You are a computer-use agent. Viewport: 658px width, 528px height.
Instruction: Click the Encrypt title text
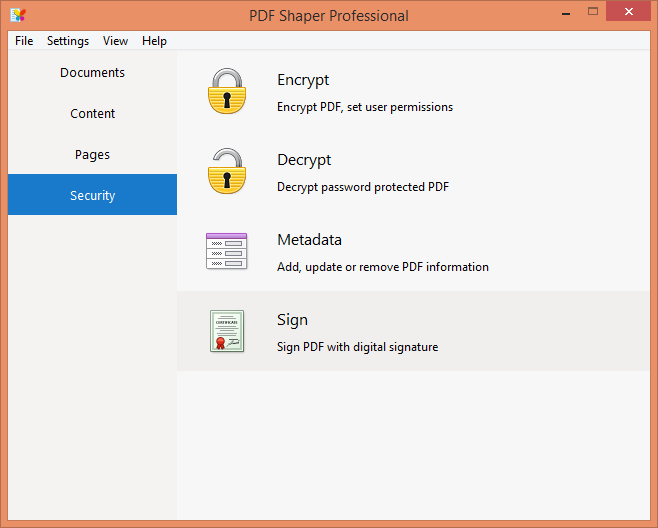(x=303, y=80)
